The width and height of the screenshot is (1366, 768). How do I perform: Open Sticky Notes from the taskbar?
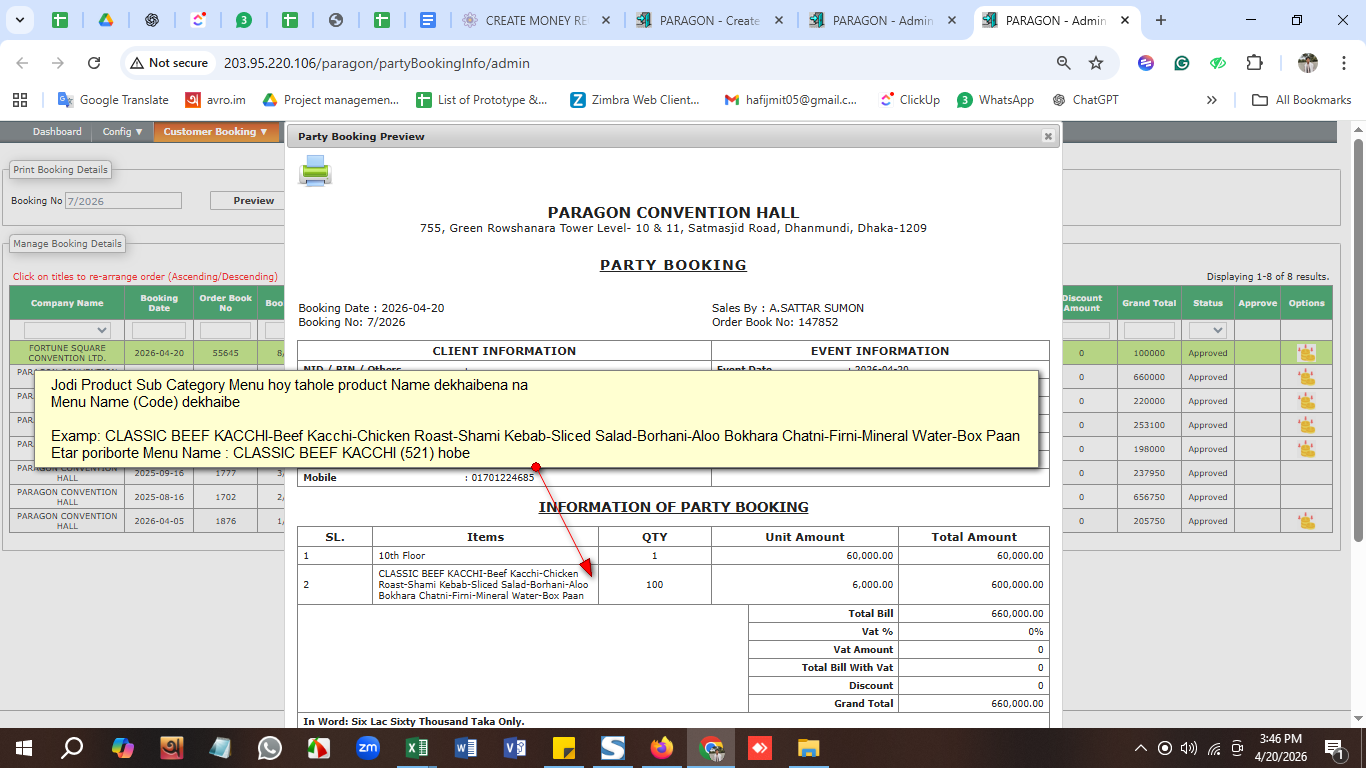(564, 748)
